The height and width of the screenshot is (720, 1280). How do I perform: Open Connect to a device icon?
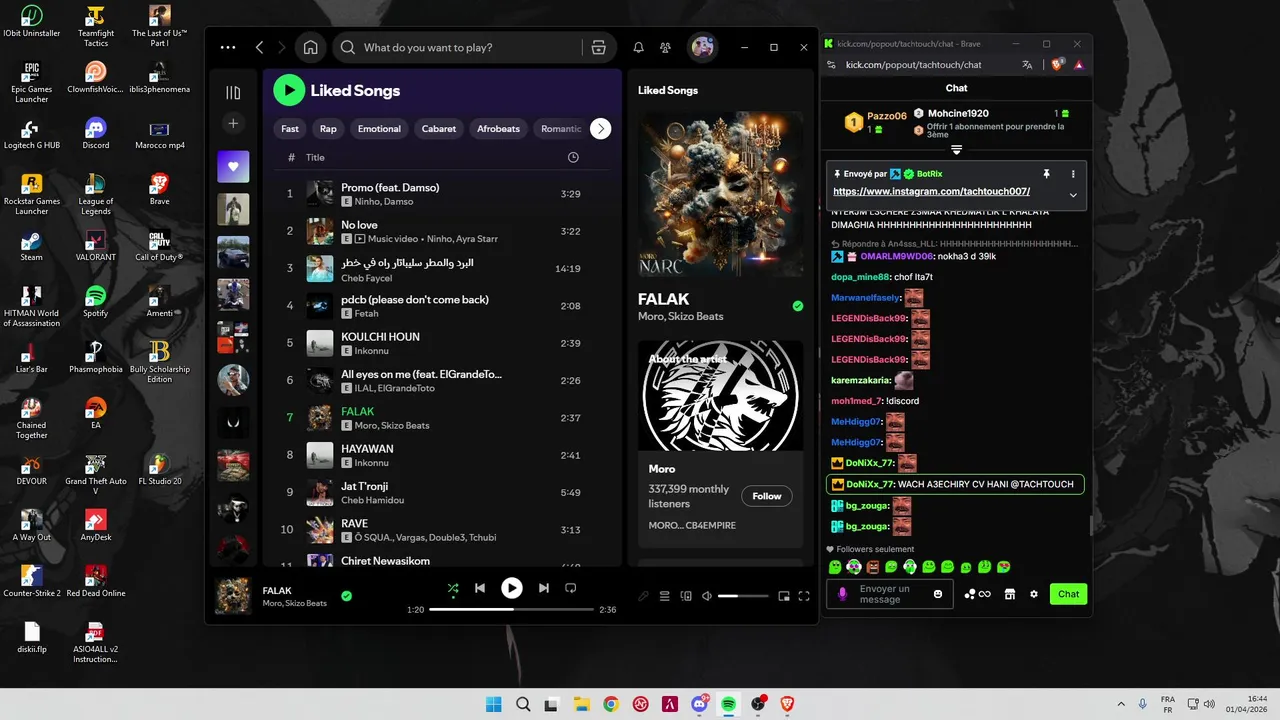click(686, 596)
